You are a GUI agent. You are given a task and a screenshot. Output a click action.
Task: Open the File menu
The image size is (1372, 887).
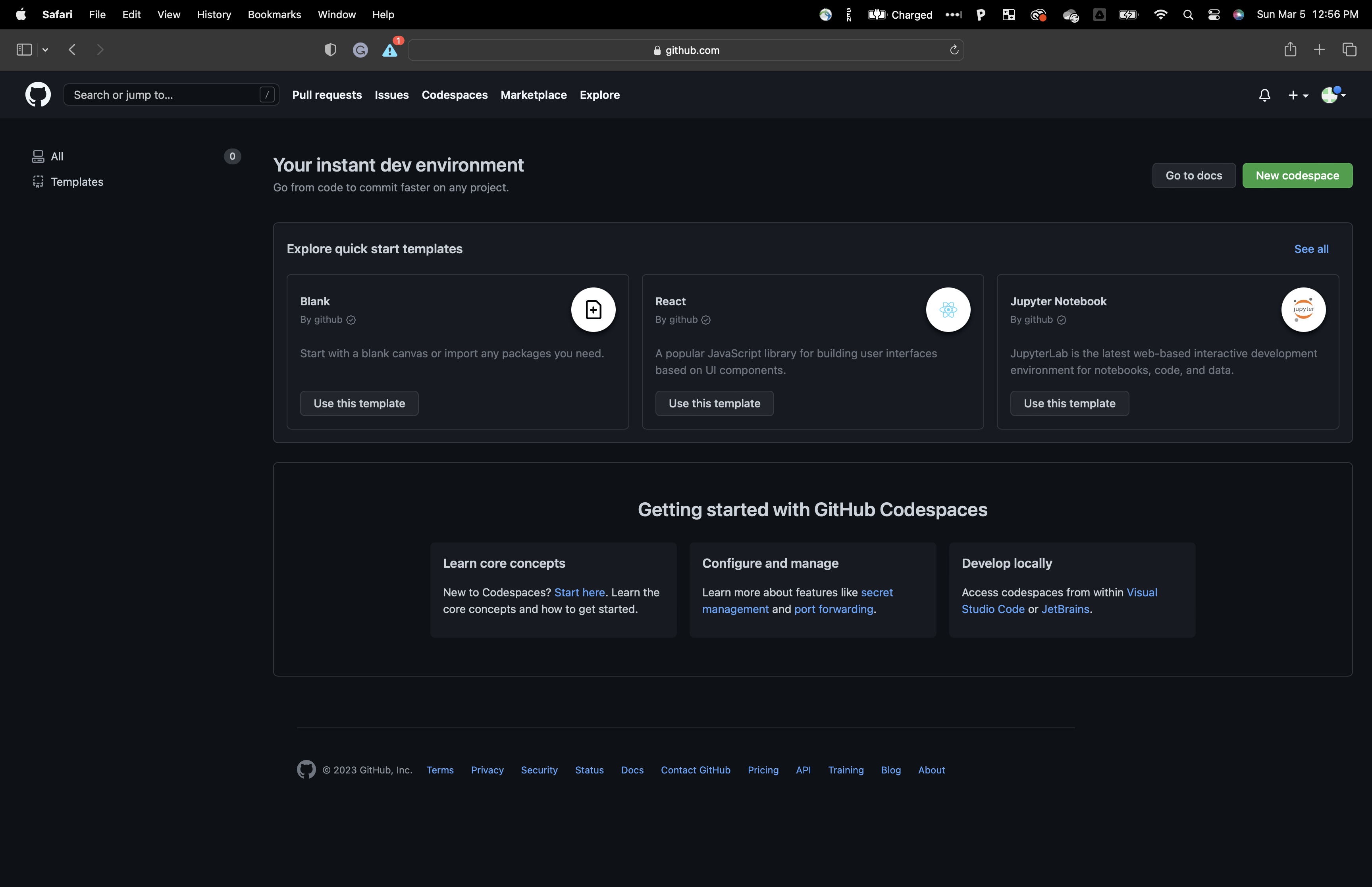pos(97,14)
